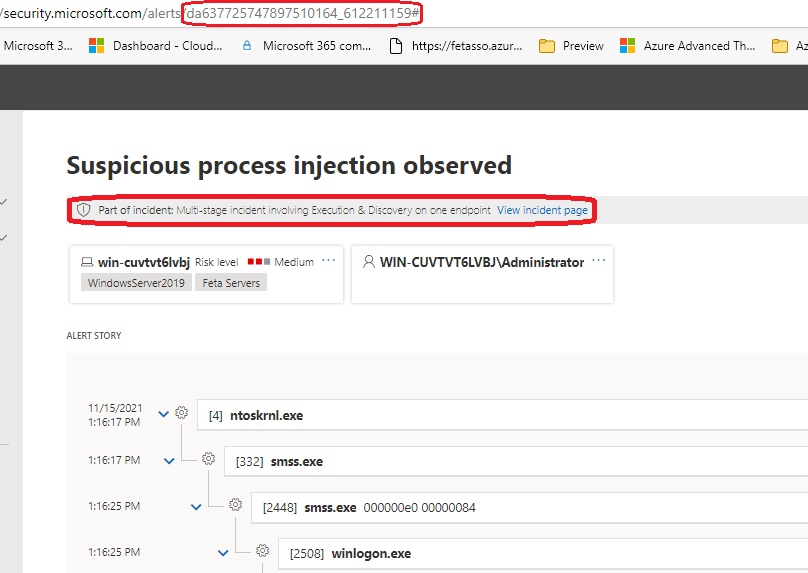Click the shield icon in incident banner

click(x=84, y=211)
